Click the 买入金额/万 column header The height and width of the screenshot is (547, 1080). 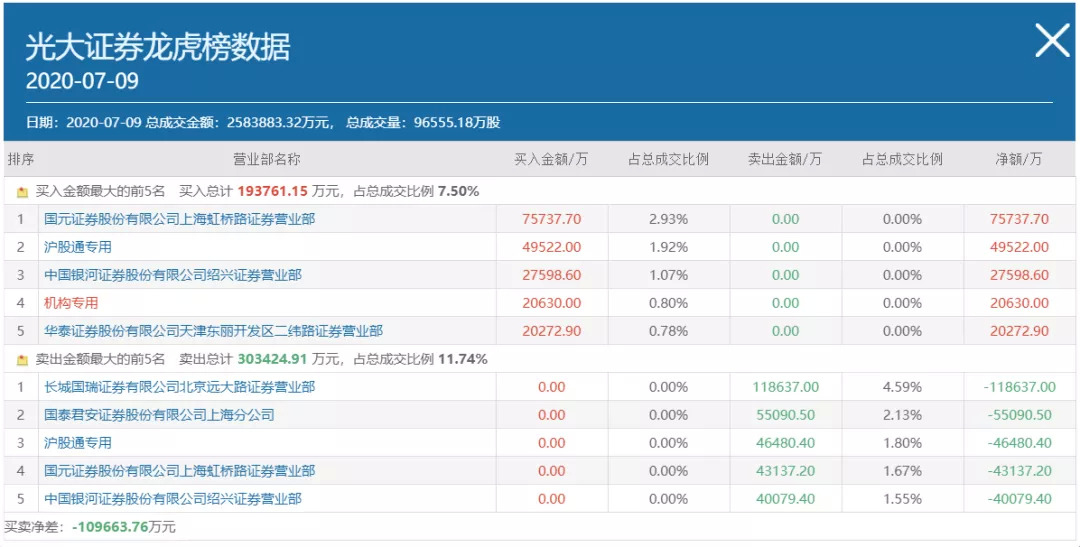click(x=551, y=159)
